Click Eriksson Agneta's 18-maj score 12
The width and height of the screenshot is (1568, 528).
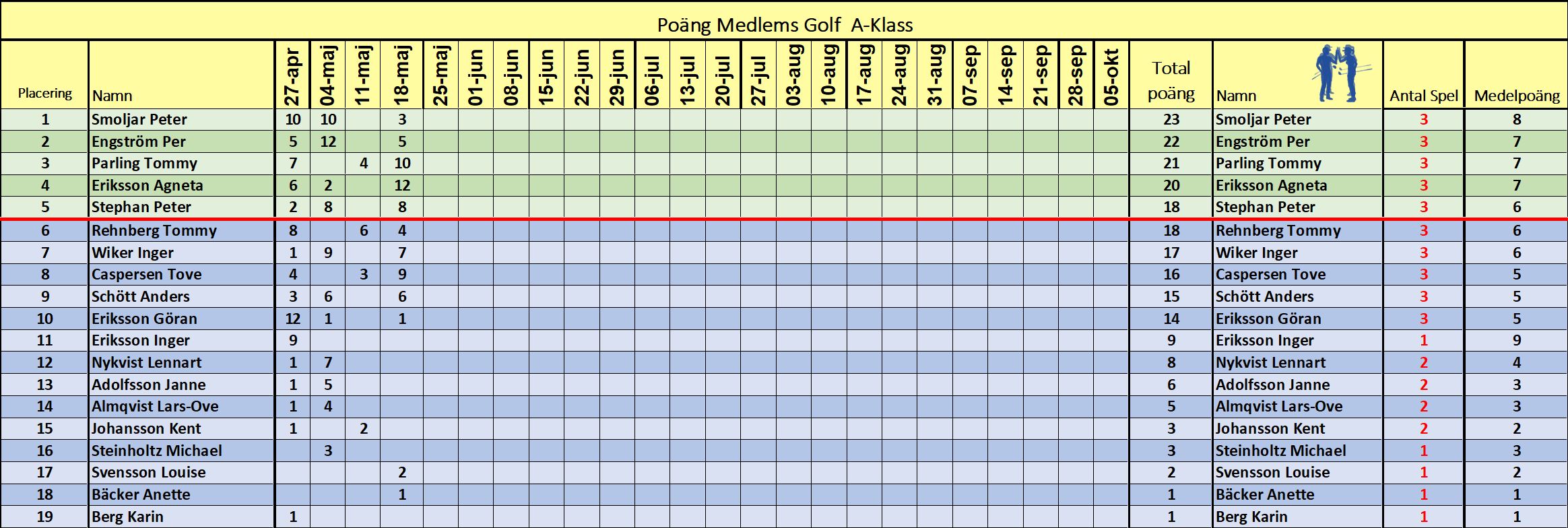[401, 185]
